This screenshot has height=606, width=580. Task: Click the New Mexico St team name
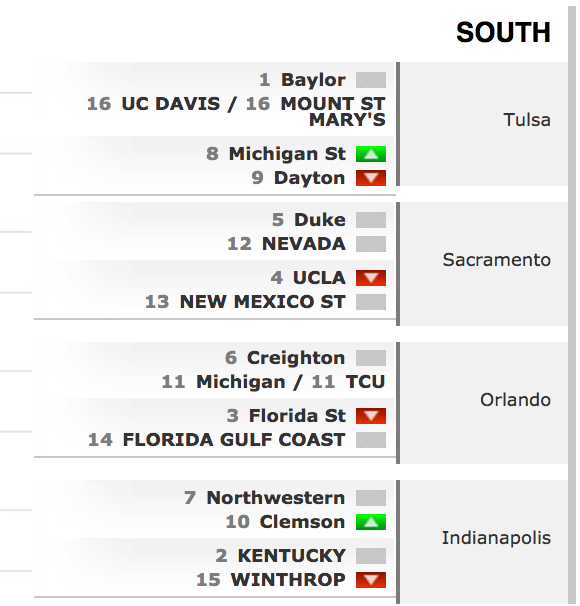[262, 302]
